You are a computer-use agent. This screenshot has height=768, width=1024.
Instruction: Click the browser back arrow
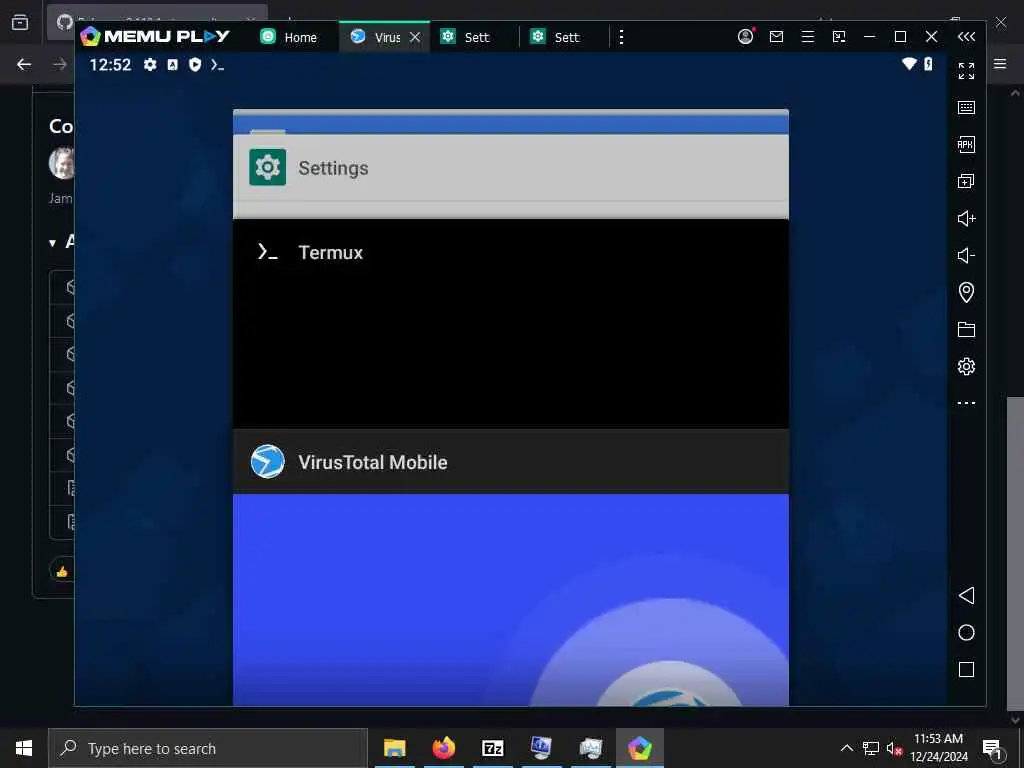click(24, 64)
